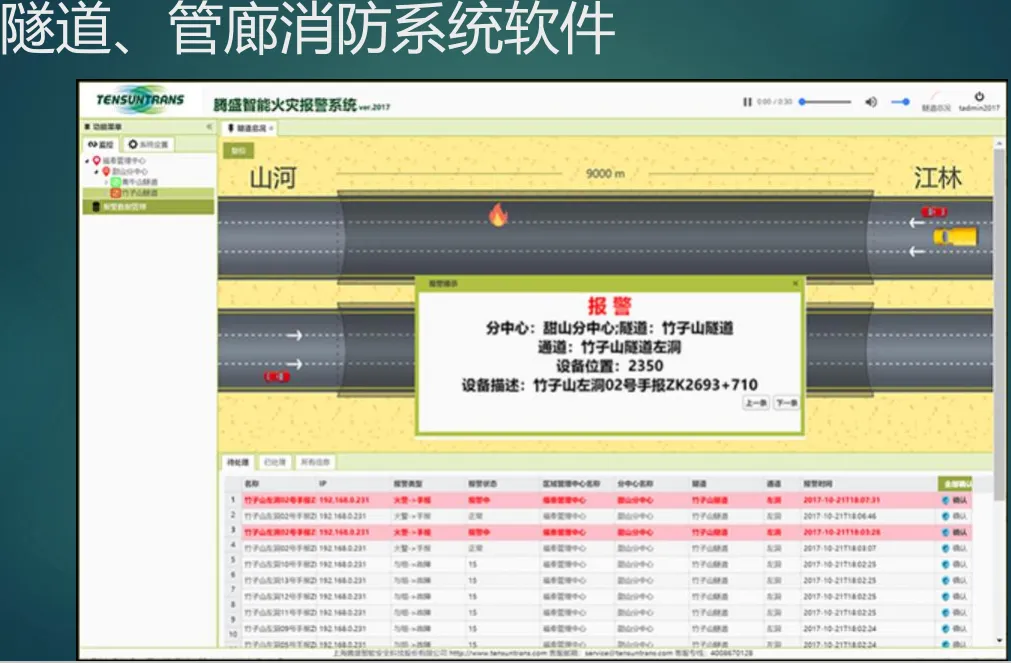This screenshot has height=663, width=1011.
Task: Mute the alarm sound speaker icon
Action: (870, 102)
